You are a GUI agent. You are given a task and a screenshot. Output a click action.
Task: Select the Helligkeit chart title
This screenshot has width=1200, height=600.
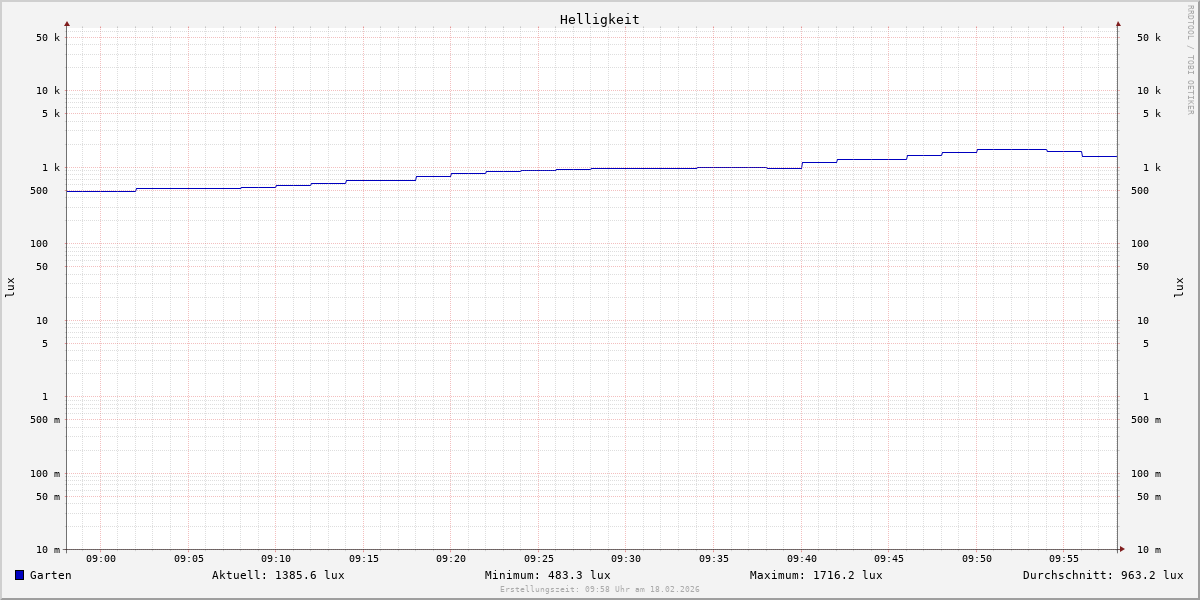click(x=599, y=19)
